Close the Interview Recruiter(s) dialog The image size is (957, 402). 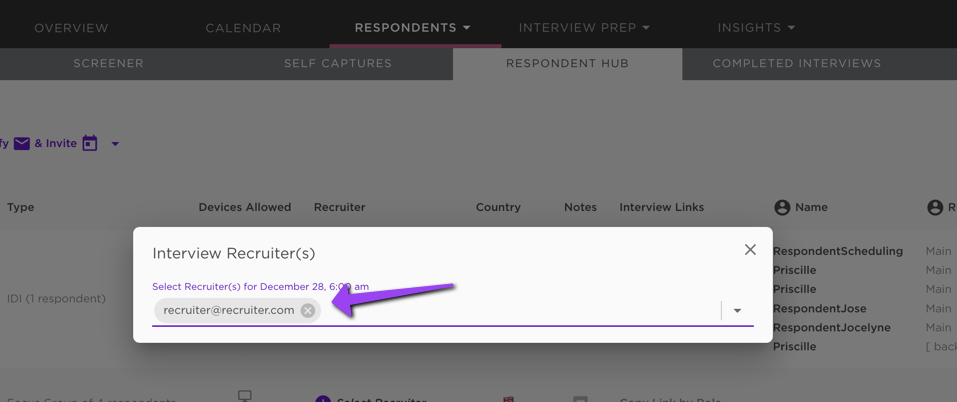(750, 249)
